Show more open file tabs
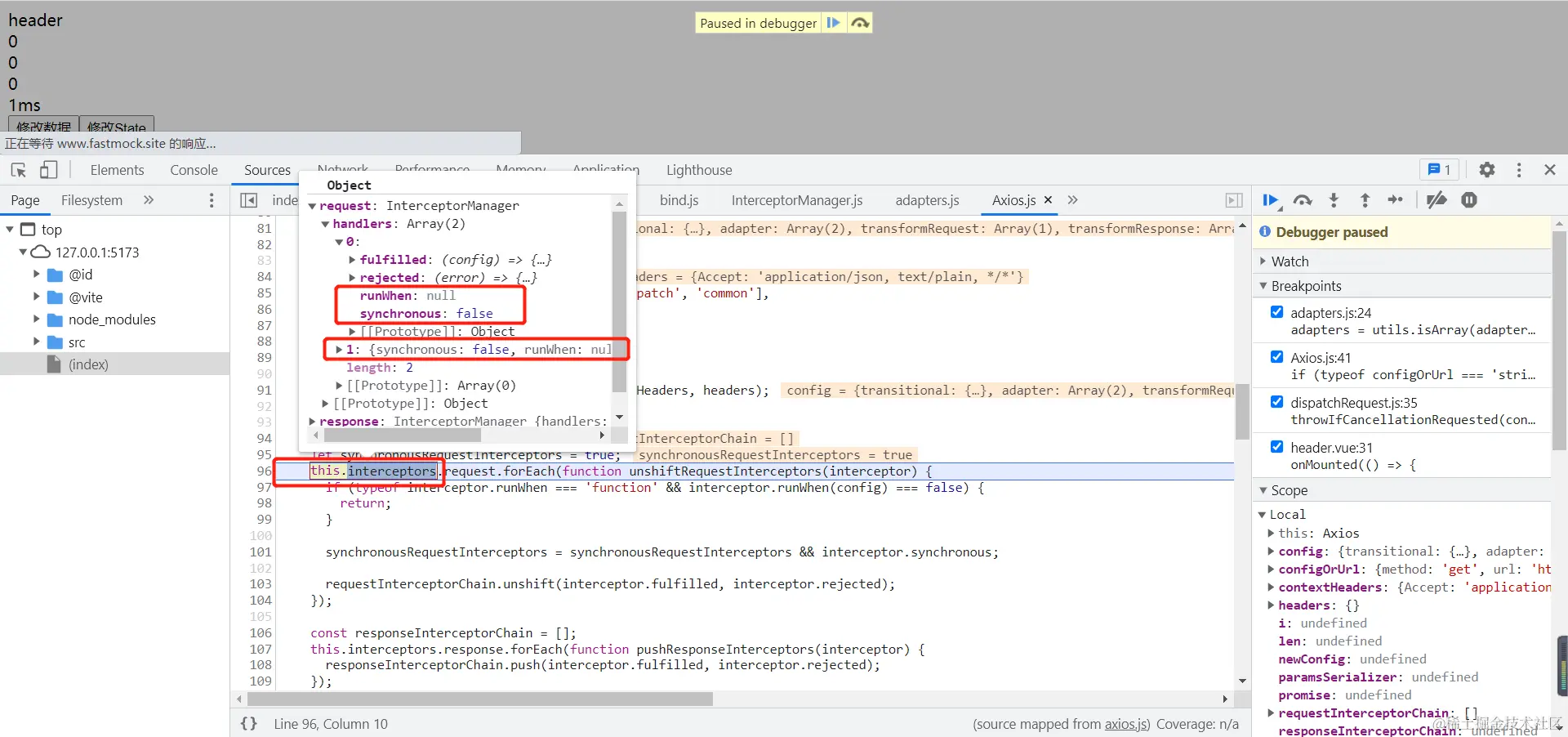 (x=1073, y=200)
